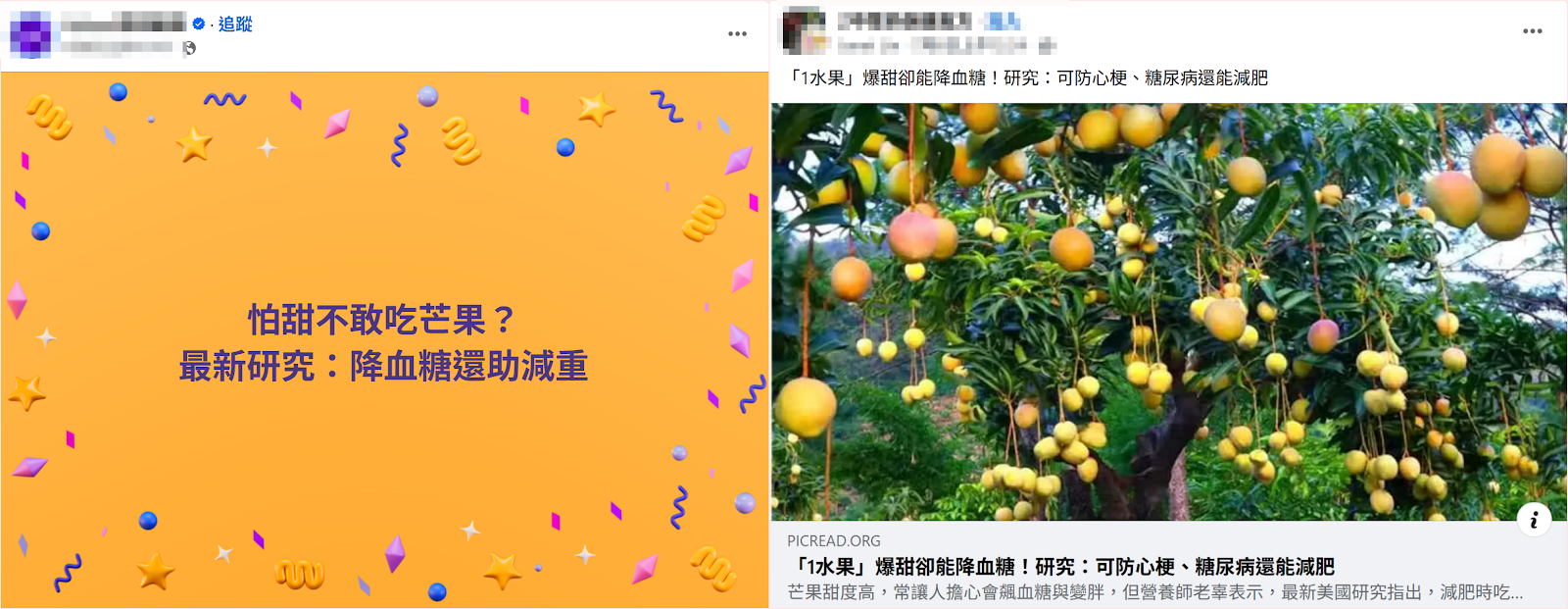Open the blurred page name beside the verified badge

click(x=123, y=23)
